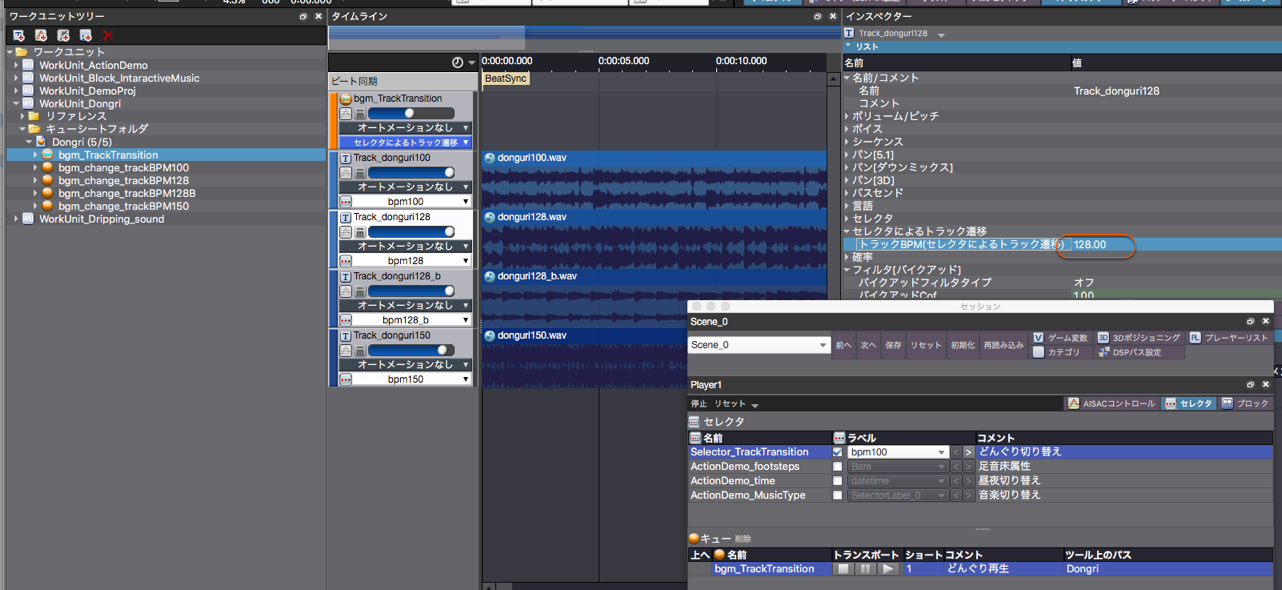Collapse セレクタによるトラック遷移 section in Inspector
This screenshot has height=590, width=1282.
point(847,231)
